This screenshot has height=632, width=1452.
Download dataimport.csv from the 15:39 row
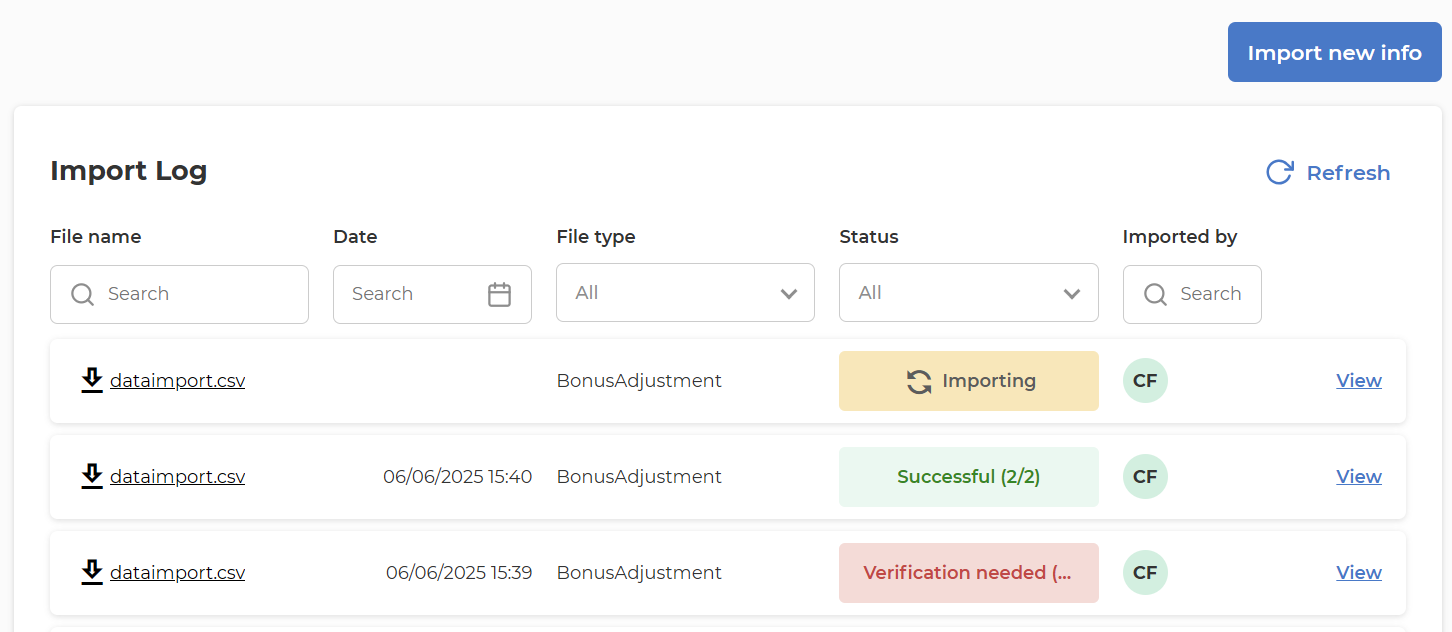pyautogui.click(x=92, y=572)
